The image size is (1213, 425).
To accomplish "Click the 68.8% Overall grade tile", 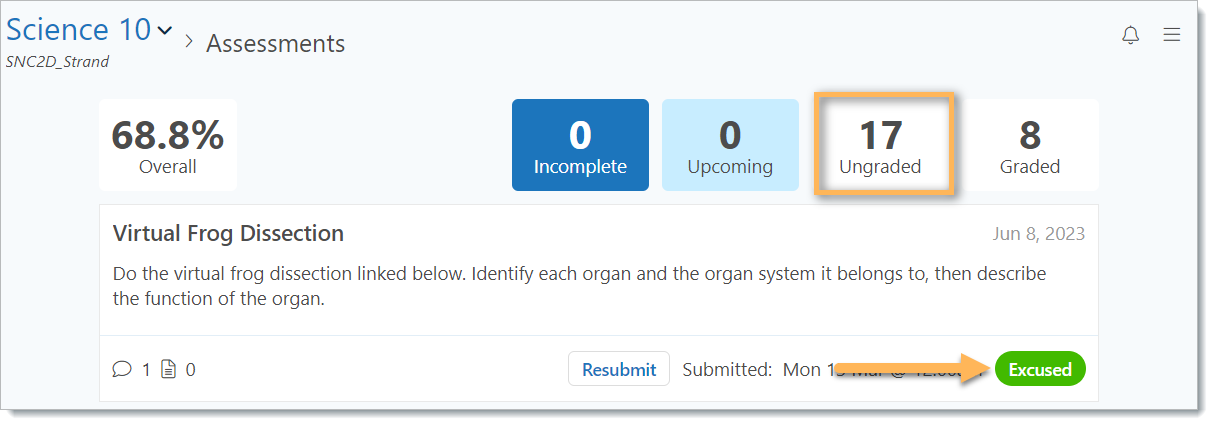I will click(168, 145).
